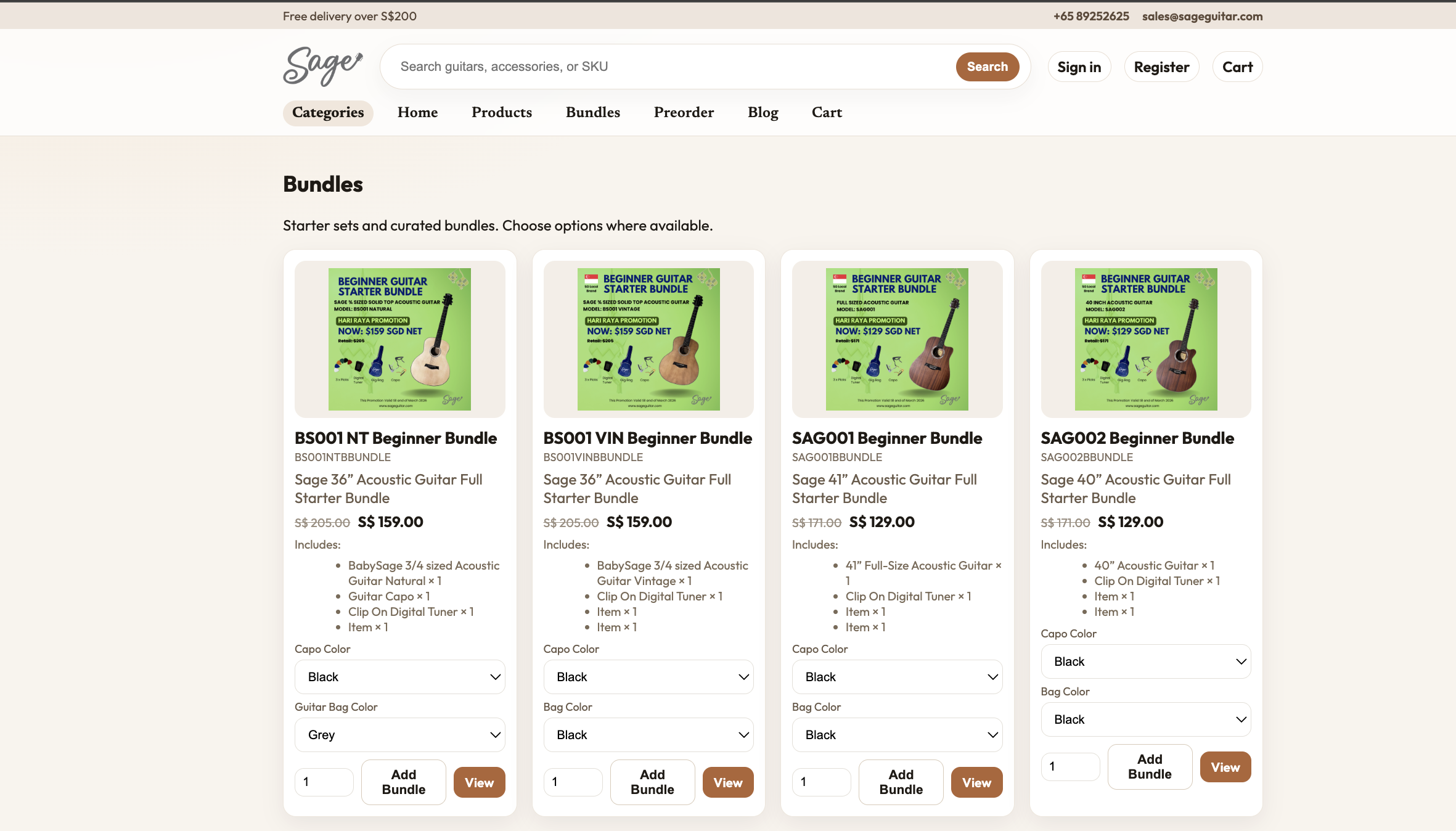
Task: Open Guitar Bag Color dropdown showing Grey
Action: [x=399, y=735]
